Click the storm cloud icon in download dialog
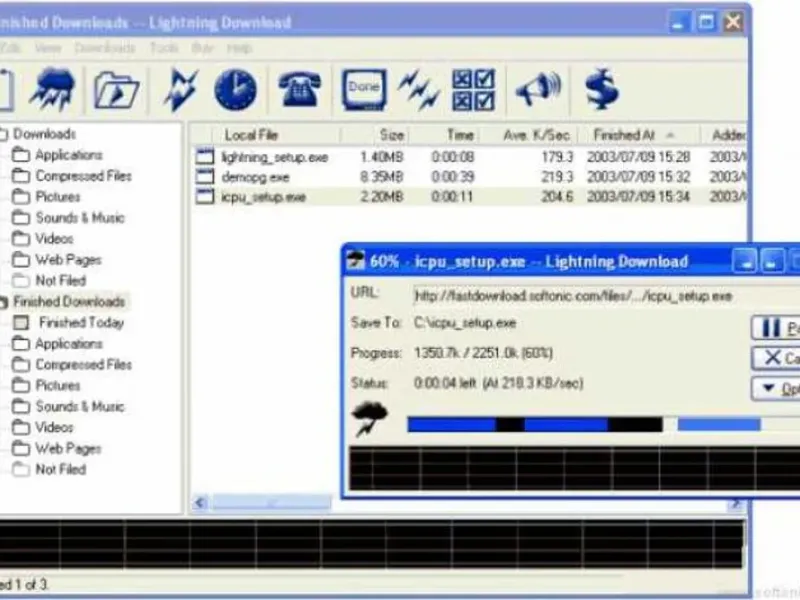 tap(370, 418)
